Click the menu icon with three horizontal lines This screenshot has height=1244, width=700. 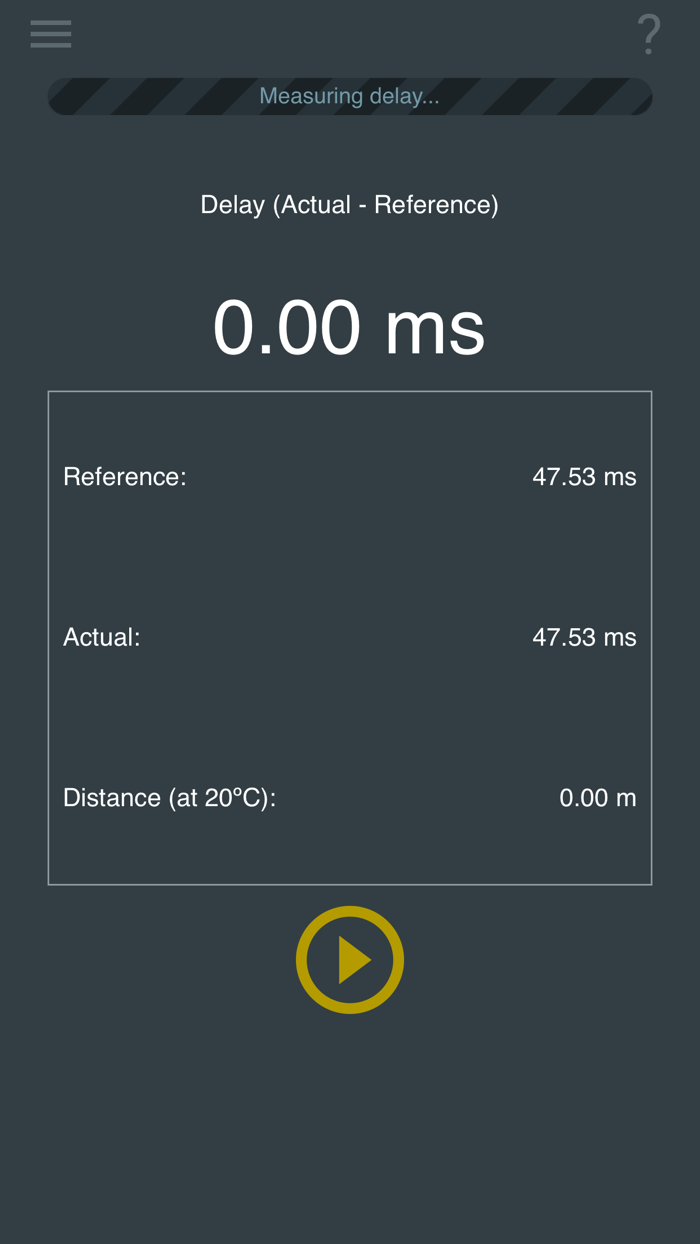pos(50,33)
